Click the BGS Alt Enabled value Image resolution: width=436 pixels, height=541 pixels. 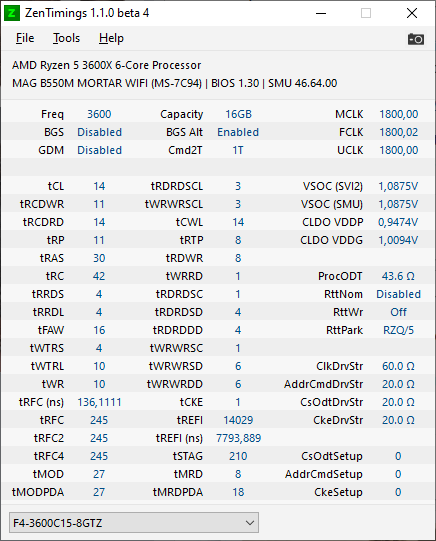tap(238, 132)
